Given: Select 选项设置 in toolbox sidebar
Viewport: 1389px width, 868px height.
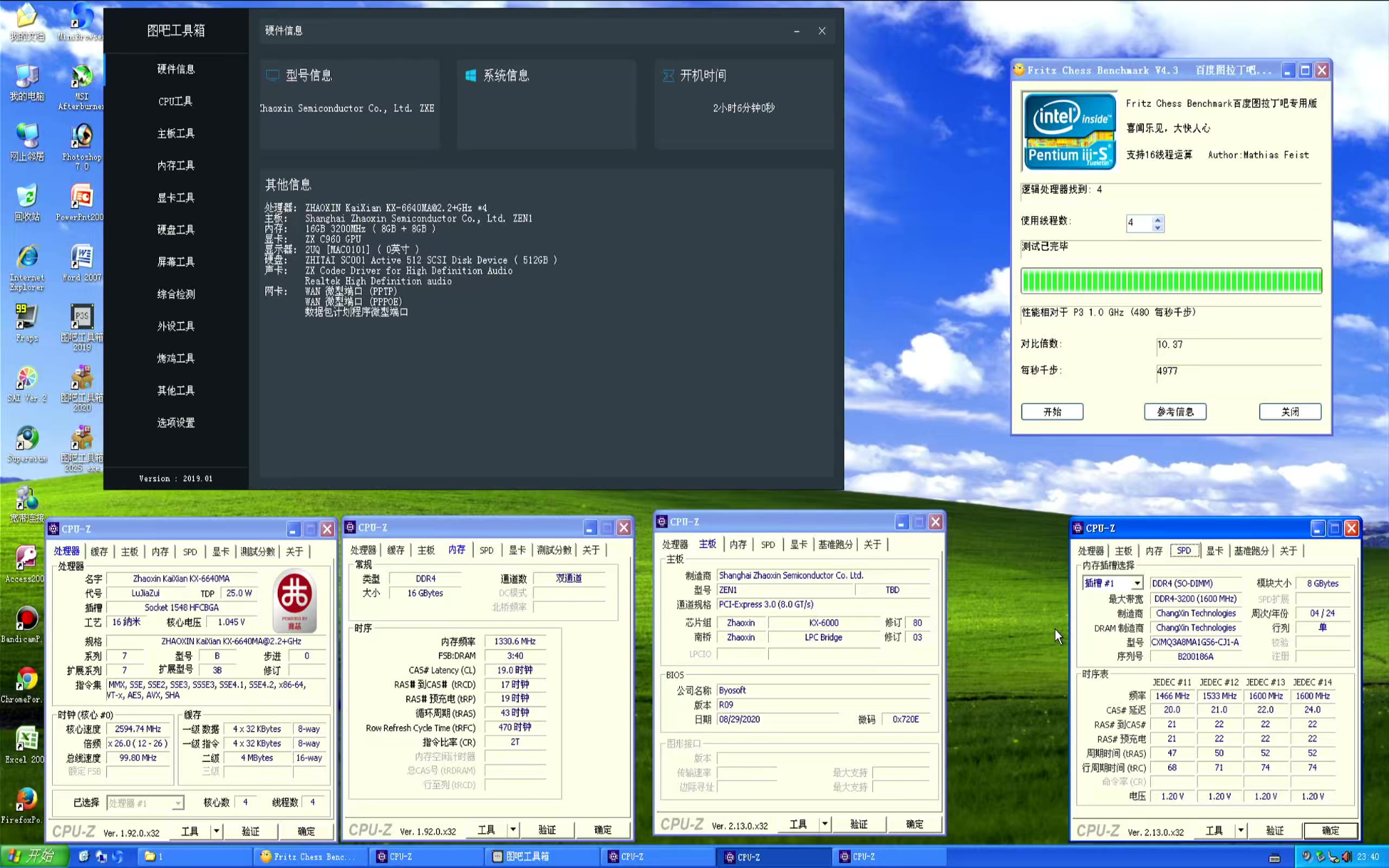Looking at the screenshot, I should click(x=176, y=422).
